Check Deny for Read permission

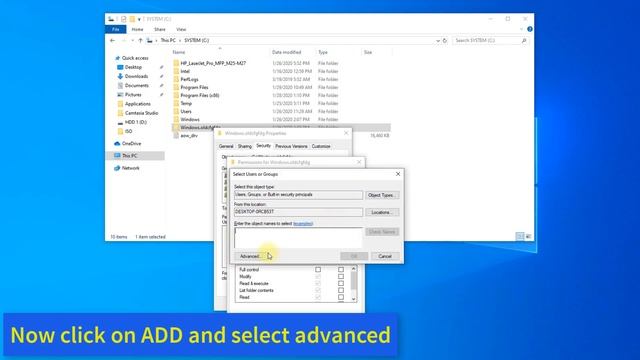click(341, 297)
